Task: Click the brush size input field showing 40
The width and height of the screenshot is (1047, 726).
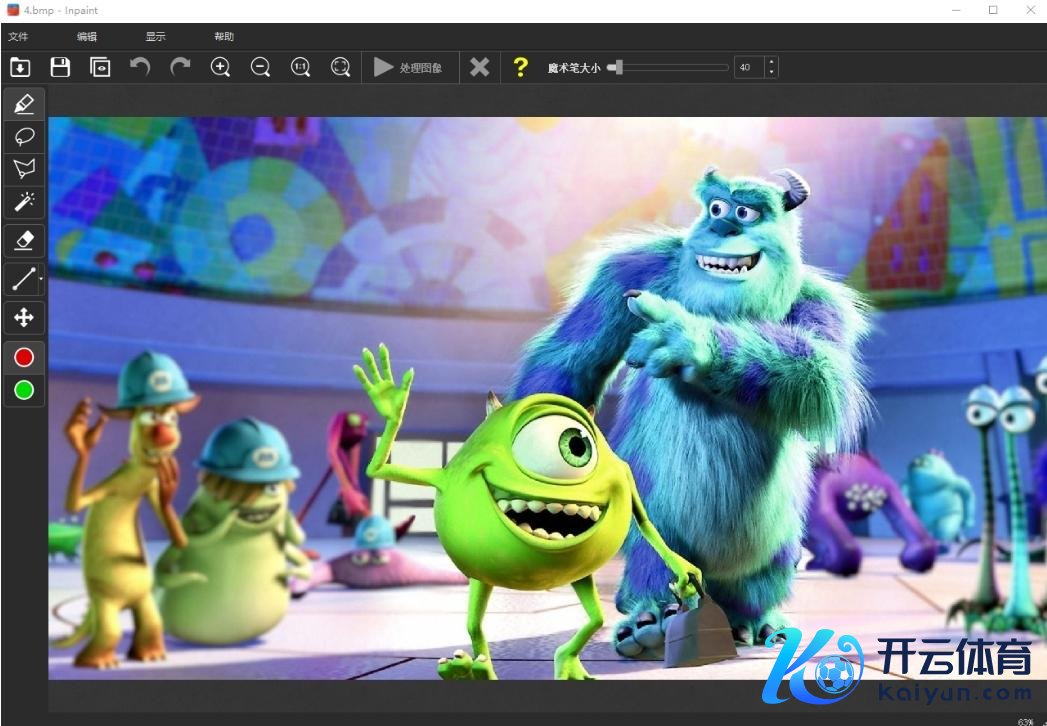Action: click(747, 67)
